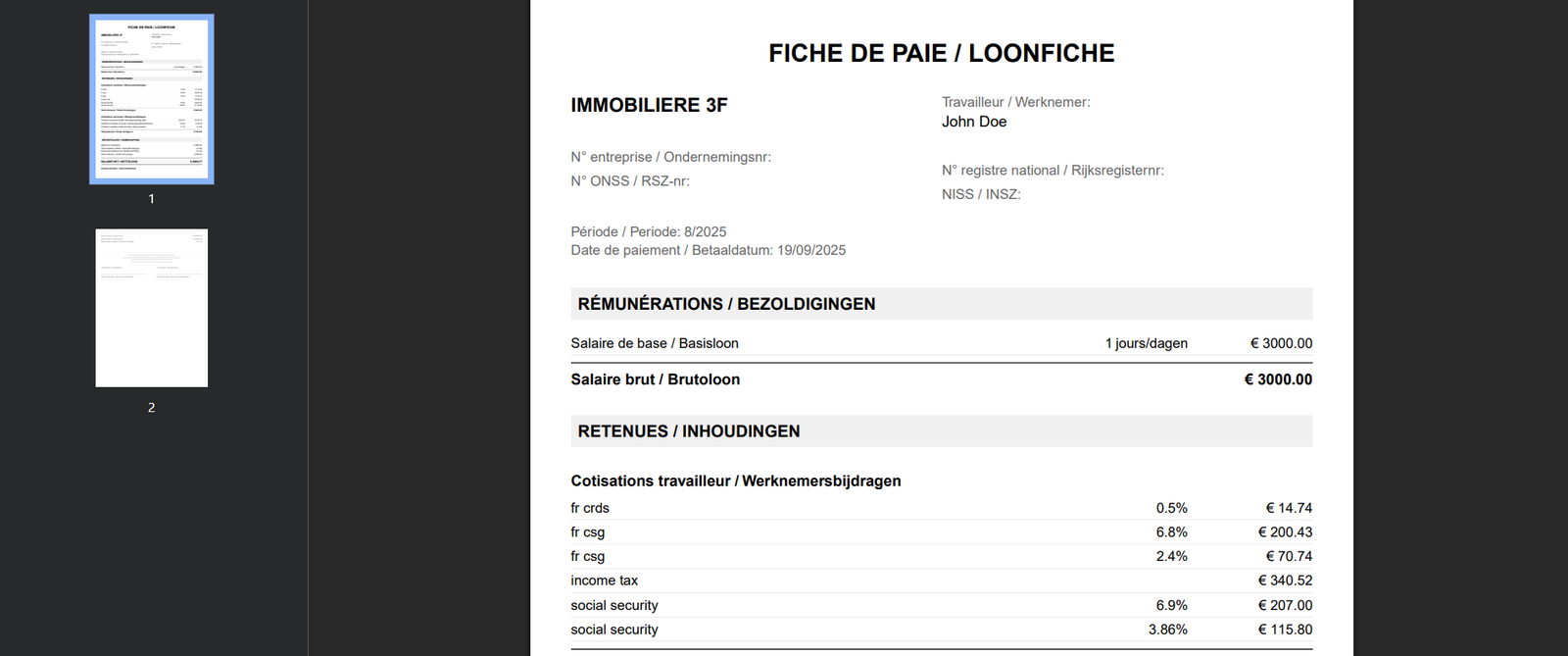Click the 'FICHE DE PAIE / LOONFICHE' title
The image size is (1568, 656).
[941, 53]
